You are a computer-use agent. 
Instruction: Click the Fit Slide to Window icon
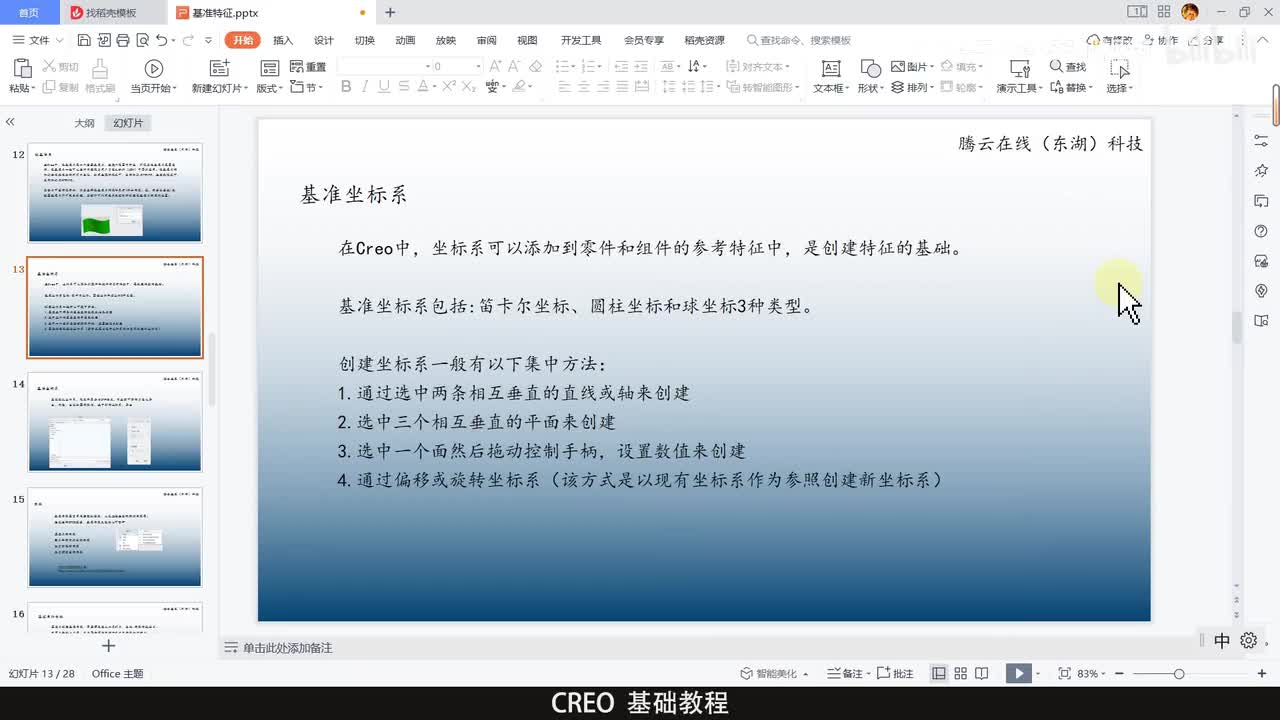1064,673
